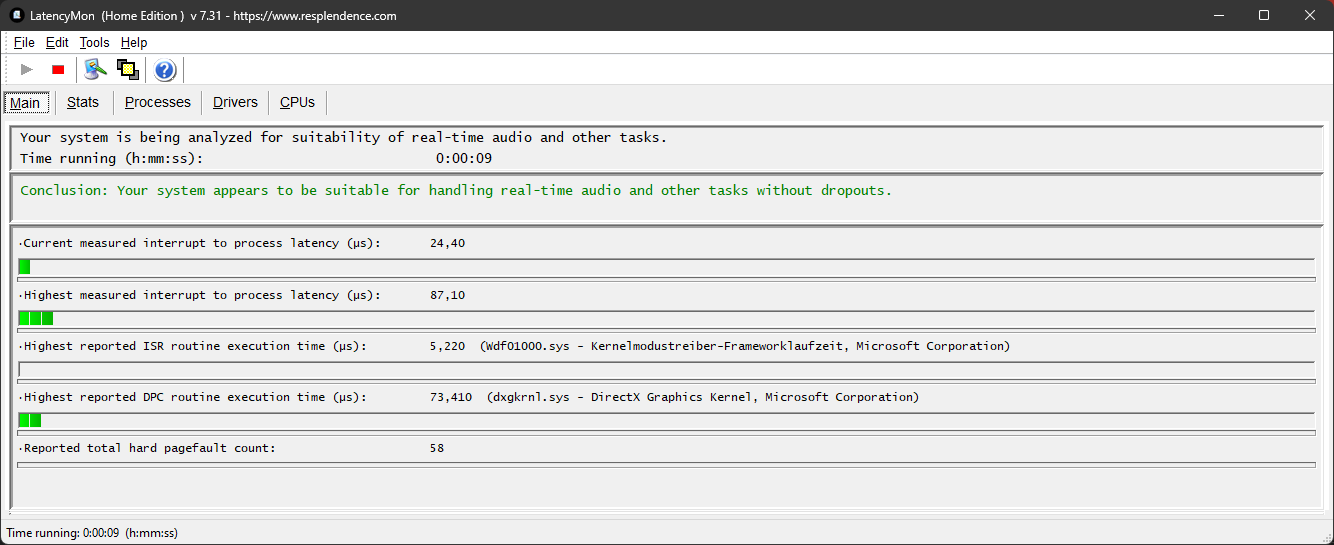Open the Tools menu
The image size is (1334, 545).
(94, 42)
